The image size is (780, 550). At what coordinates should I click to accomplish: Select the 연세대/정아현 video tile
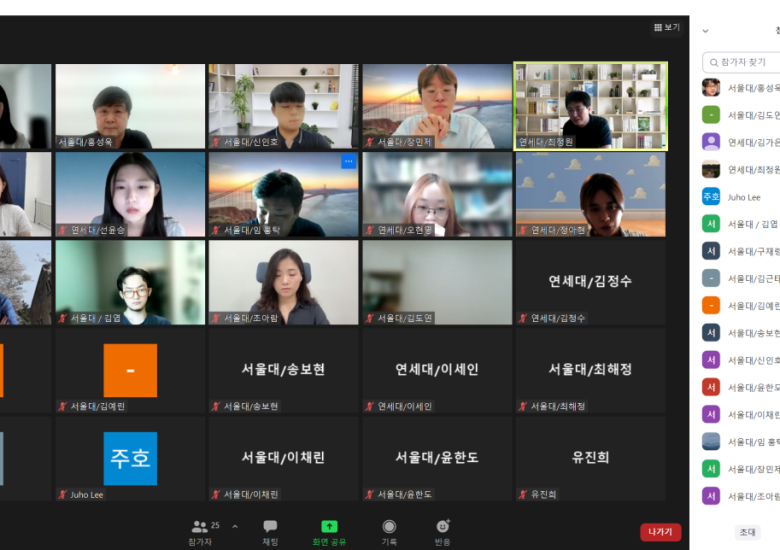[x=590, y=194]
